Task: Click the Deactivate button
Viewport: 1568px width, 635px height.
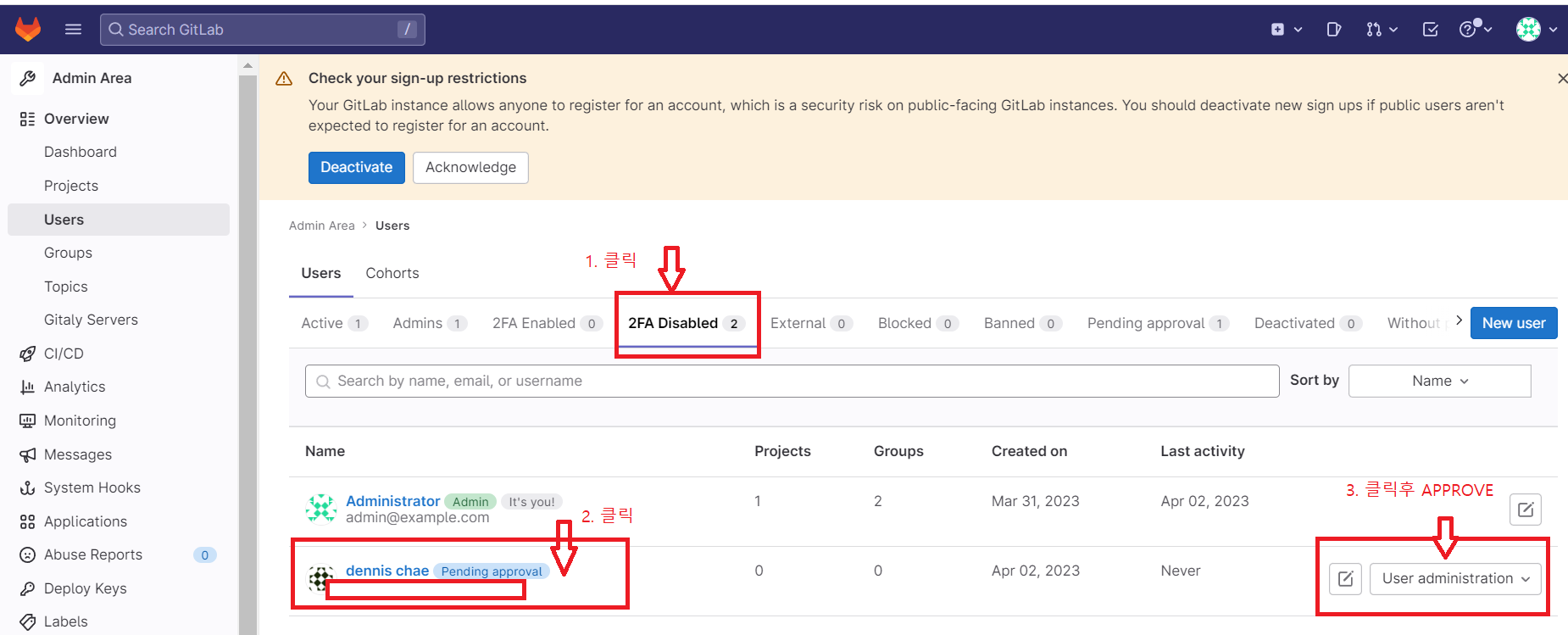Action: [356, 167]
